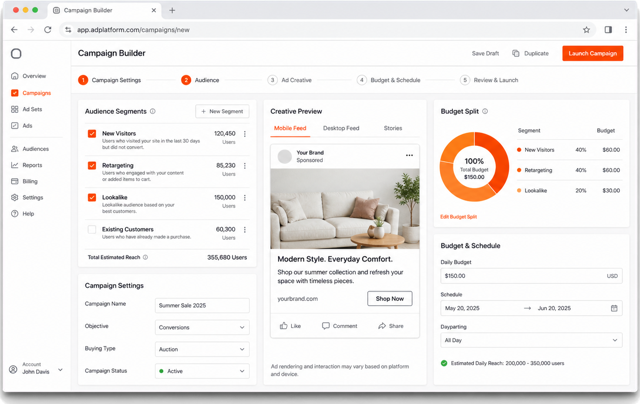Screen dimensions: 640x404
Task: Open the Audiences section
Action: point(30,149)
